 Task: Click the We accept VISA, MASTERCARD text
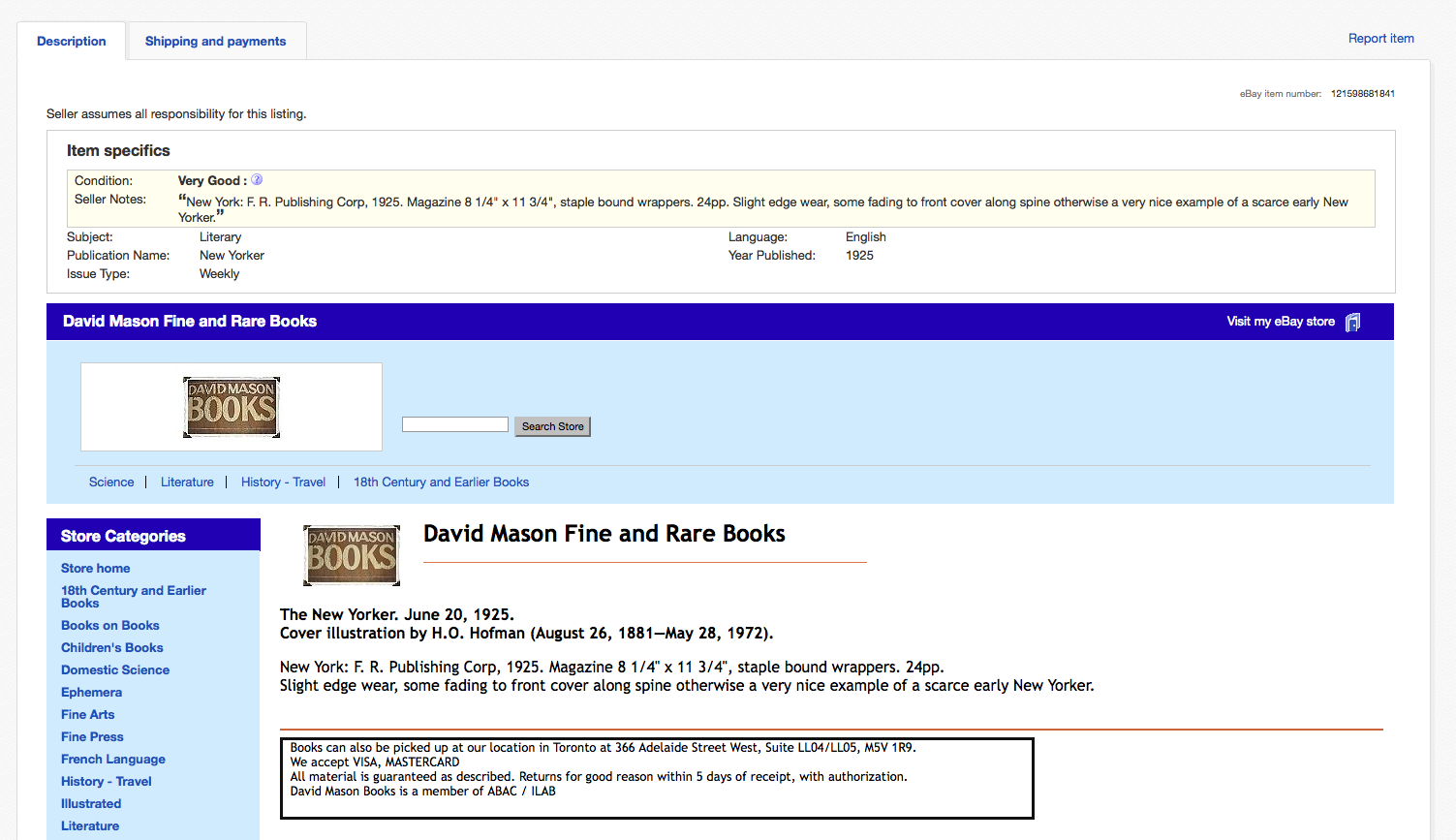[x=375, y=762]
